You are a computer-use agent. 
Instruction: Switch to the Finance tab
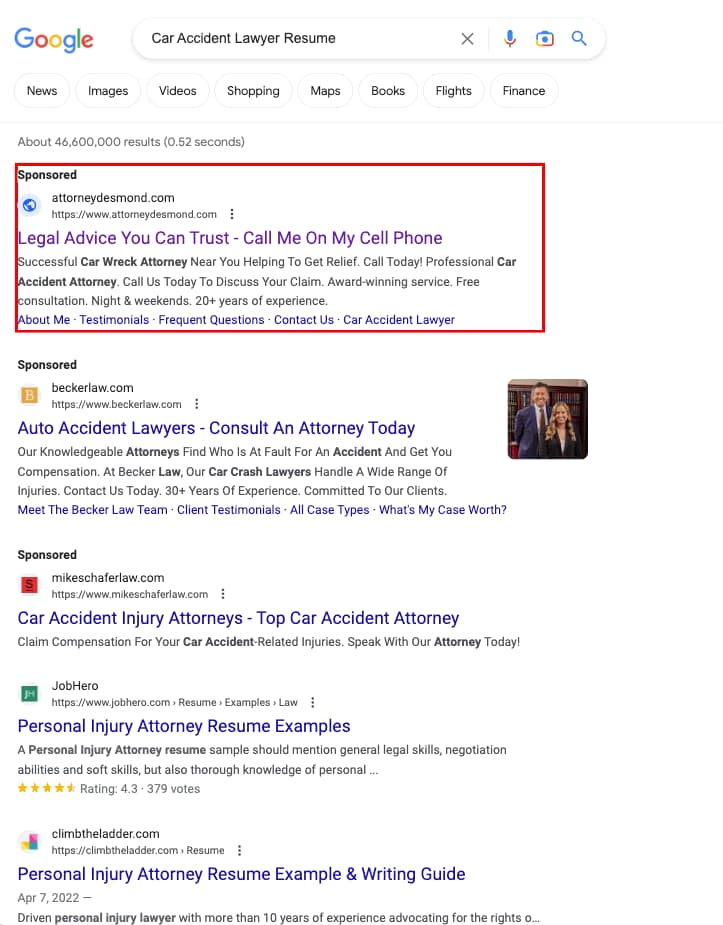pyautogui.click(x=524, y=91)
